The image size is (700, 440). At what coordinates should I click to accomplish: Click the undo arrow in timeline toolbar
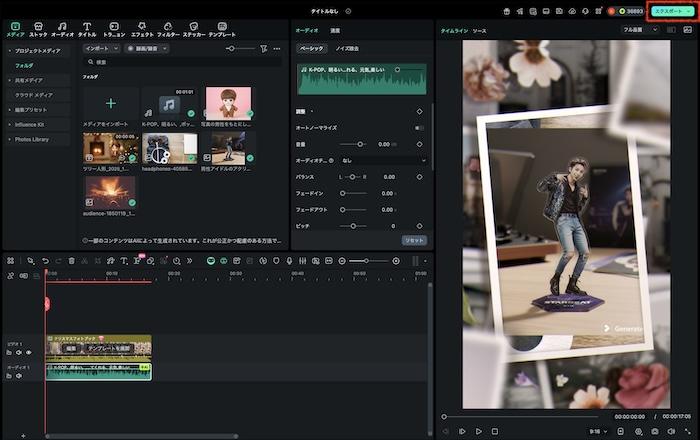(45, 261)
